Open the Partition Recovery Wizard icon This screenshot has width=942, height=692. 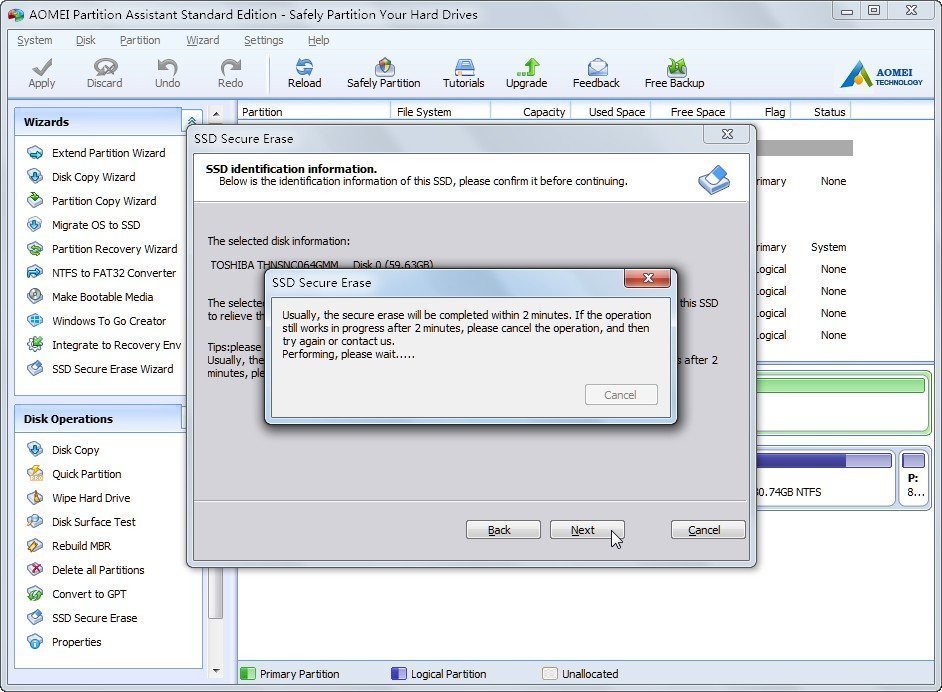[35, 249]
